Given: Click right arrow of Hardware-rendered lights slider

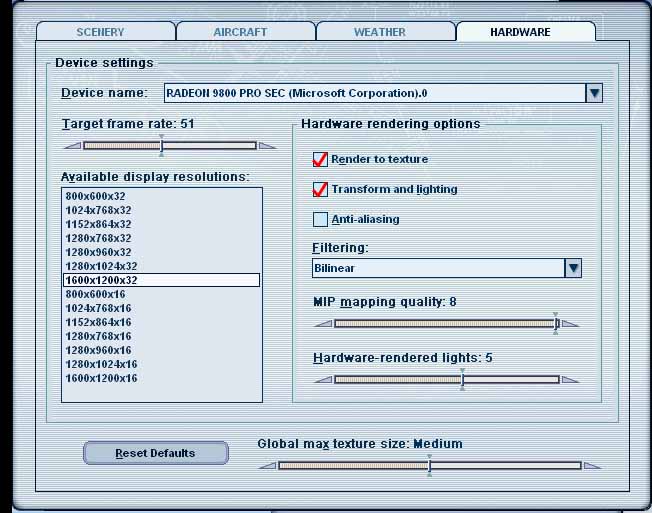Looking at the screenshot, I should coord(570,380).
